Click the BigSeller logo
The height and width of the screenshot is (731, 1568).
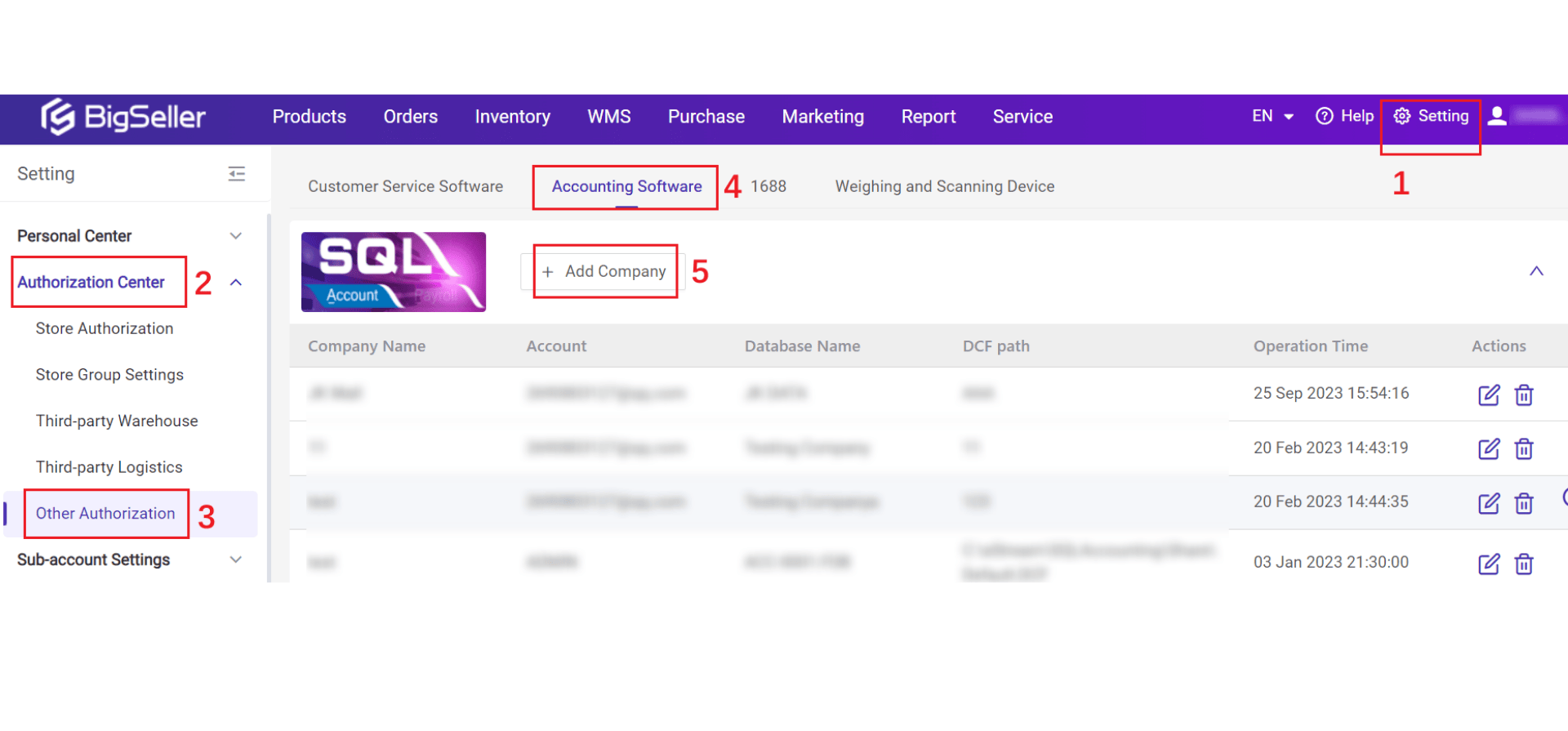pyautogui.click(x=123, y=118)
